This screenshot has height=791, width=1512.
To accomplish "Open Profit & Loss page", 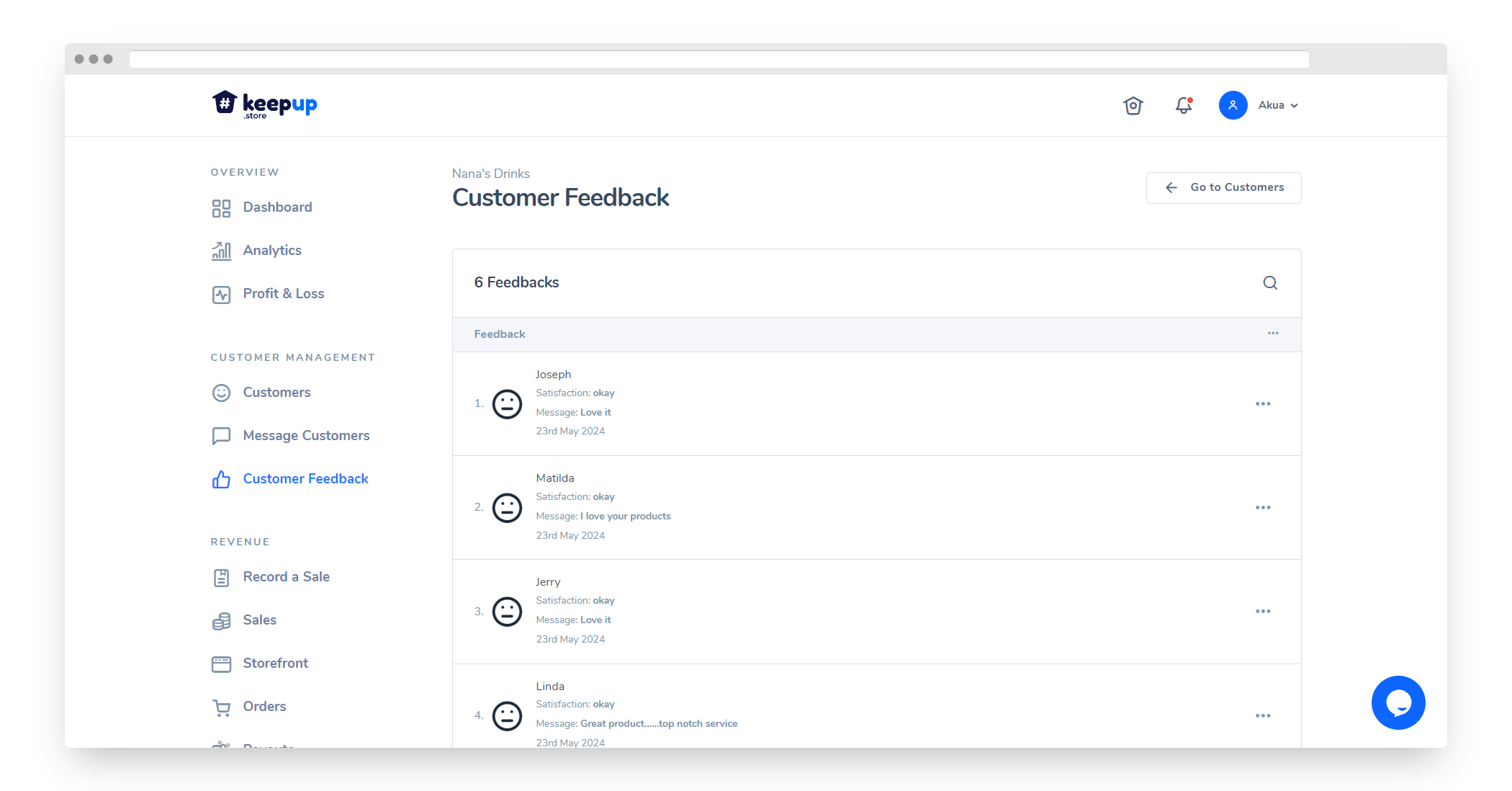I will (283, 294).
